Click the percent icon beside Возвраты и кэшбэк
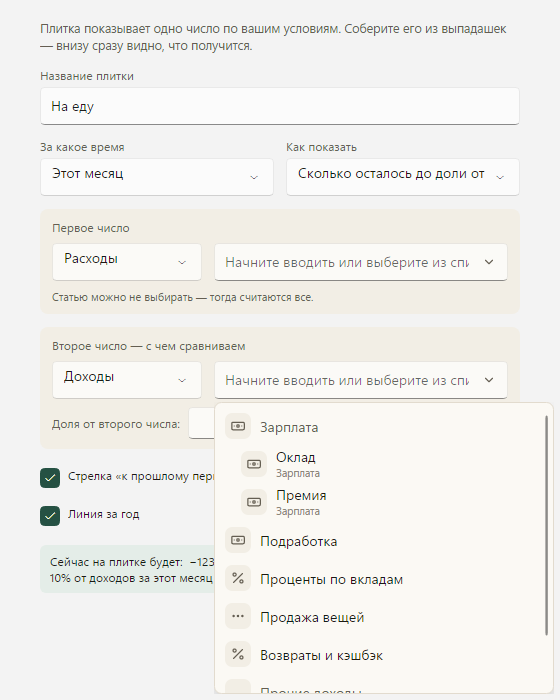The height and width of the screenshot is (700, 560). (238, 654)
